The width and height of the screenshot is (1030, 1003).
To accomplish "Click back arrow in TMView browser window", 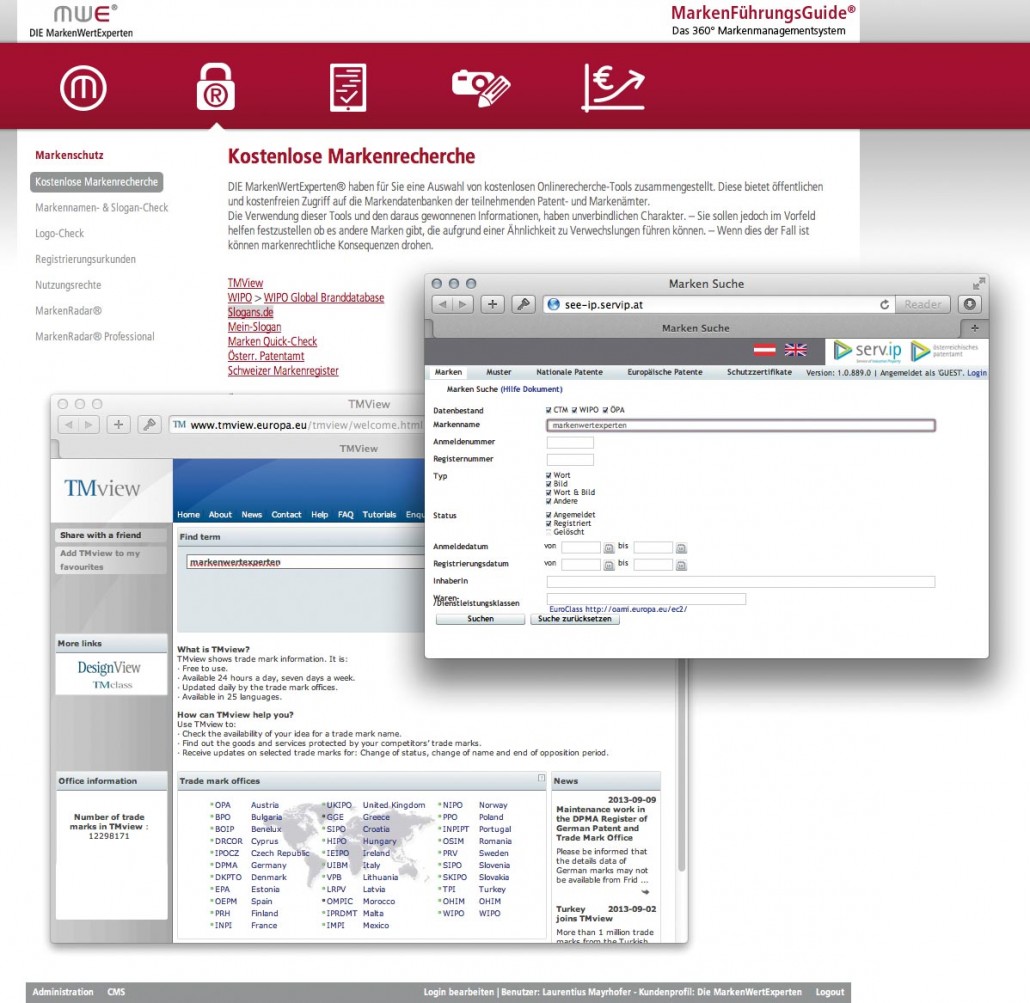I will [x=68, y=424].
